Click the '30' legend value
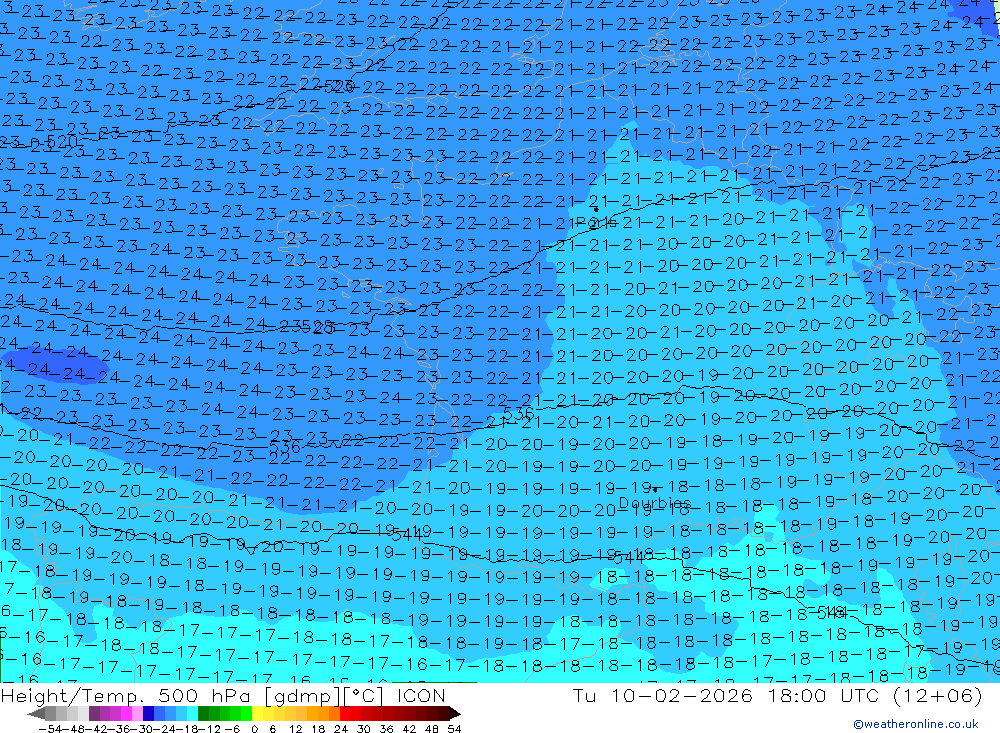 [364, 729]
